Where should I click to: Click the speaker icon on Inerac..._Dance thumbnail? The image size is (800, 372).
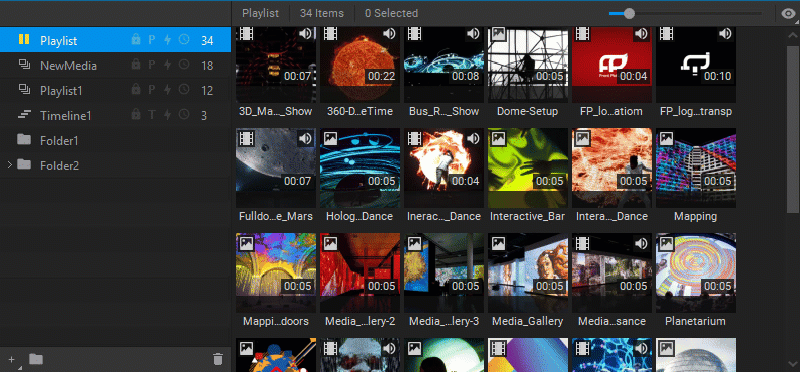[473, 139]
